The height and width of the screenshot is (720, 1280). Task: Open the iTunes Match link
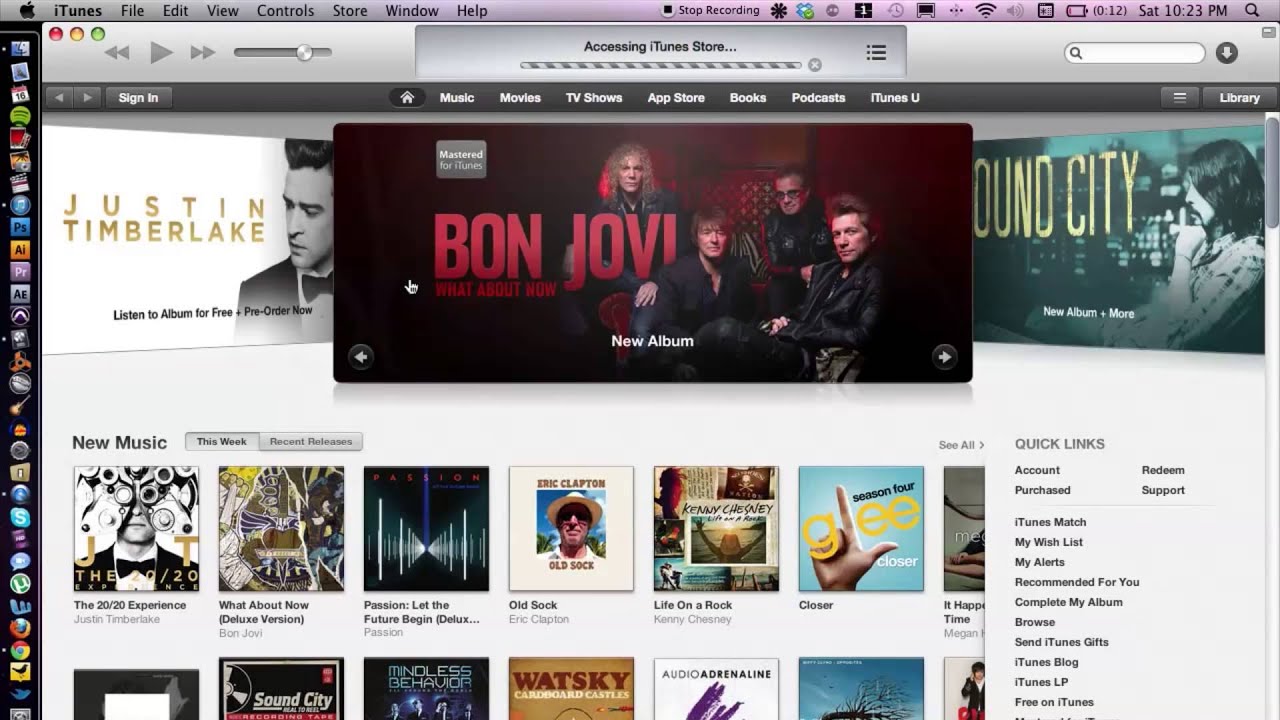[x=1050, y=522]
